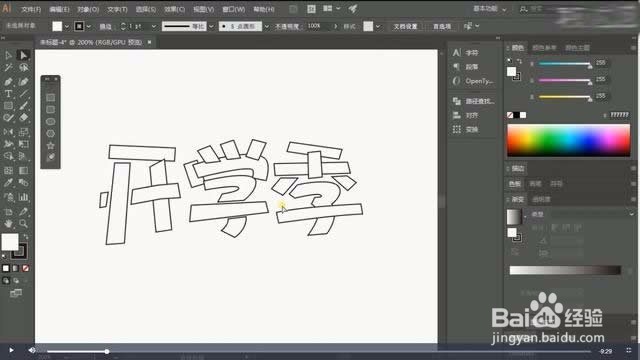This screenshot has width=640, height=360.
Task: Select the Paintbrush tool
Action: 24,106
